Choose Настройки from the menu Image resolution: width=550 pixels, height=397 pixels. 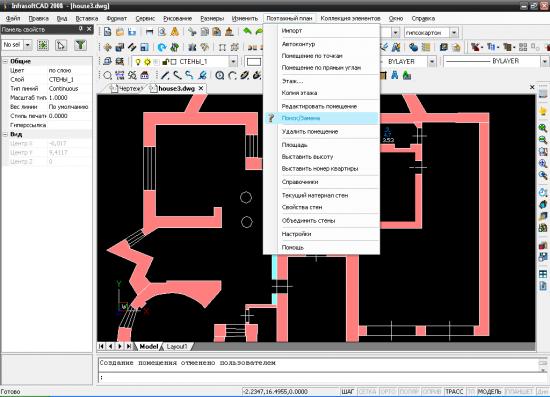[x=296, y=234]
